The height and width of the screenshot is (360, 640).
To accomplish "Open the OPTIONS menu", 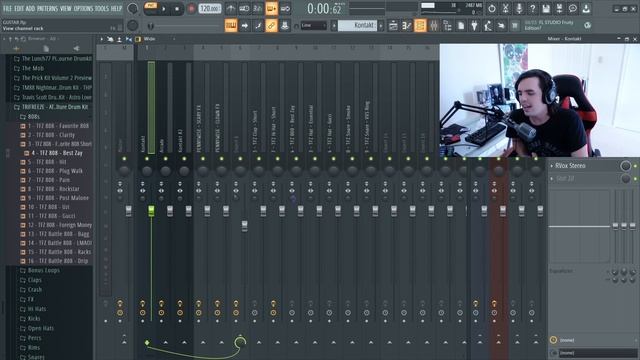I will click(x=83, y=8).
